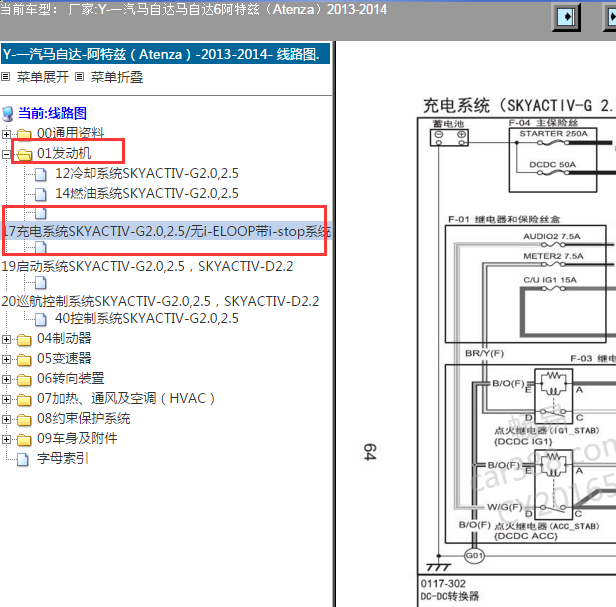Screen dimensions: 616x607
Task: Open the 当前:线路图 root link
Action: pos(52,113)
